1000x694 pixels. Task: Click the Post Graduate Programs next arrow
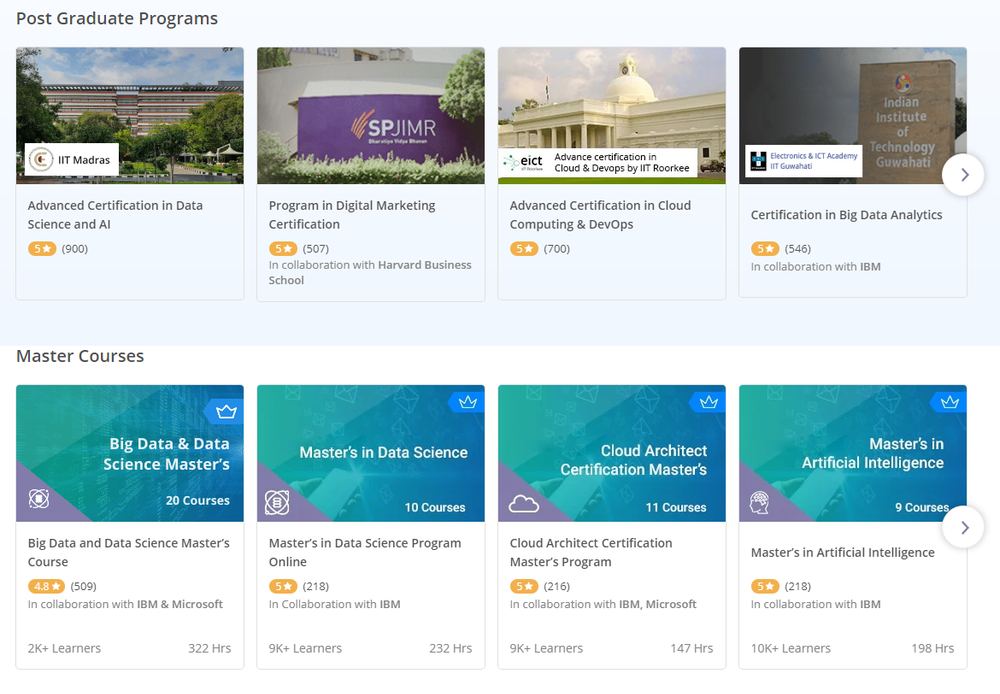point(963,175)
